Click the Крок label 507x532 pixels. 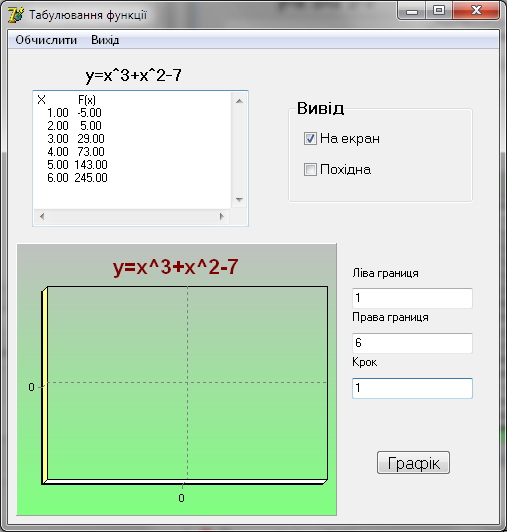click(364, 362)
